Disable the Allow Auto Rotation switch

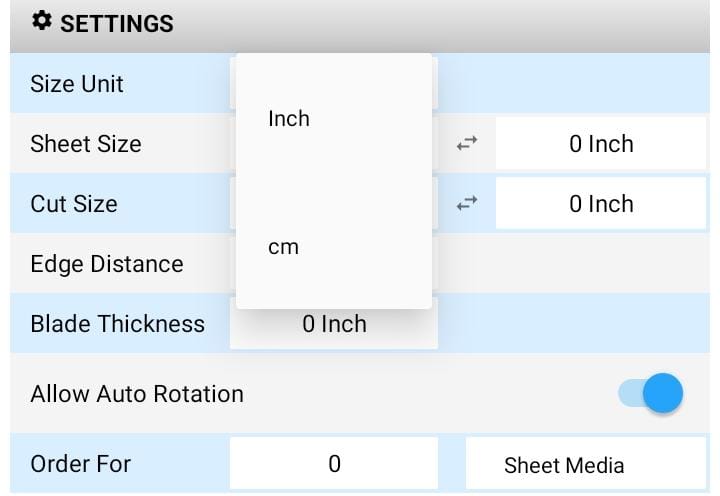(x=650, y=393)
